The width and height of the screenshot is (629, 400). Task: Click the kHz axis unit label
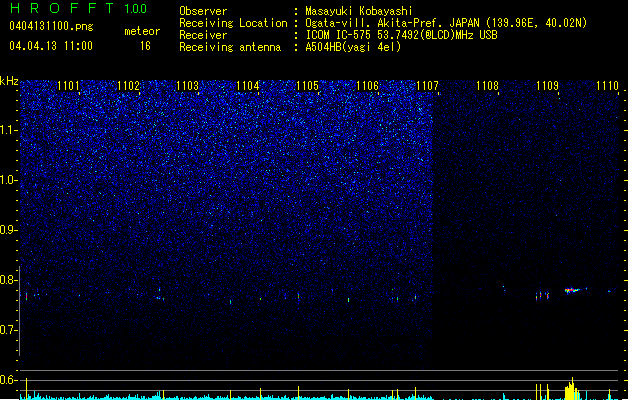click(x=9, y=81)
